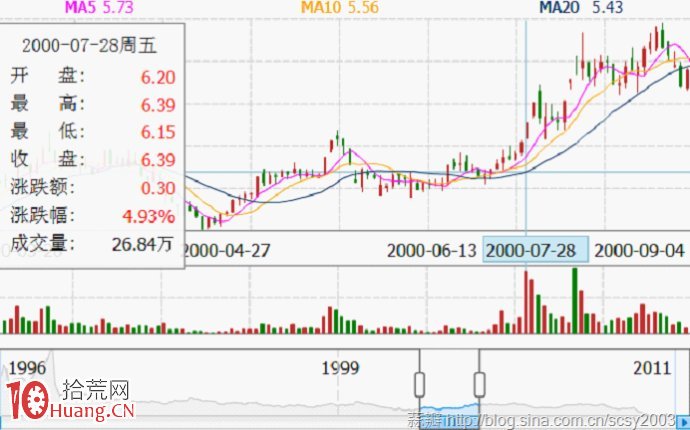This screenshot has width=690, height=430.
Task: Click the 成交量 value 26.84万
Action: coord(142,244)
